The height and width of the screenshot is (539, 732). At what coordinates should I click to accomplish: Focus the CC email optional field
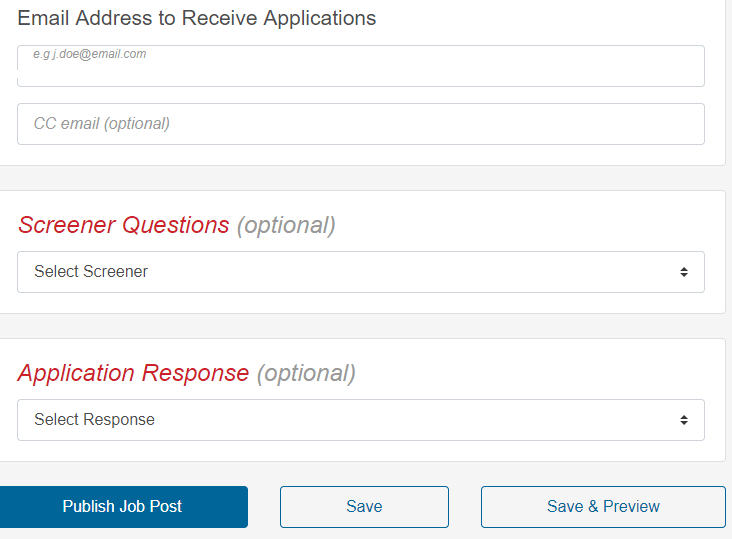point(361,124)
